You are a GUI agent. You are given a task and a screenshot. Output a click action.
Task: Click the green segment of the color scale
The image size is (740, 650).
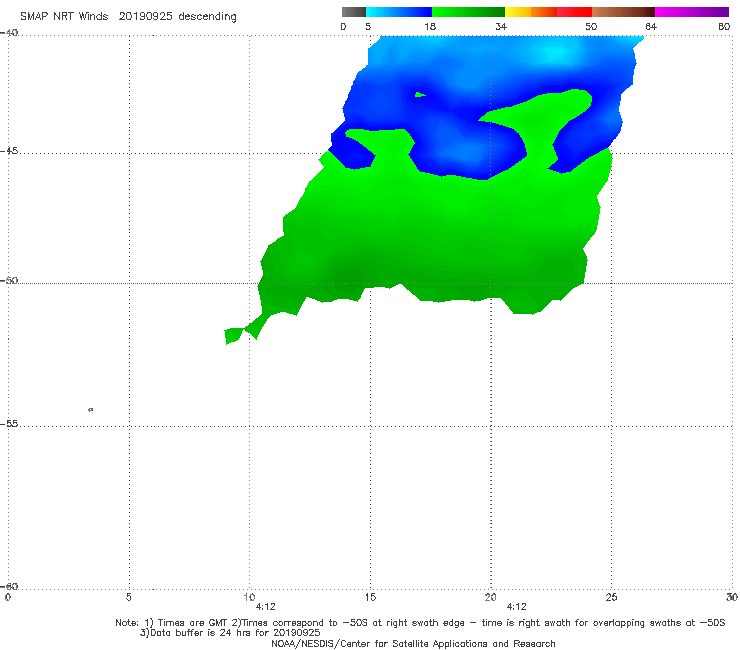click(x=468, y=12)
